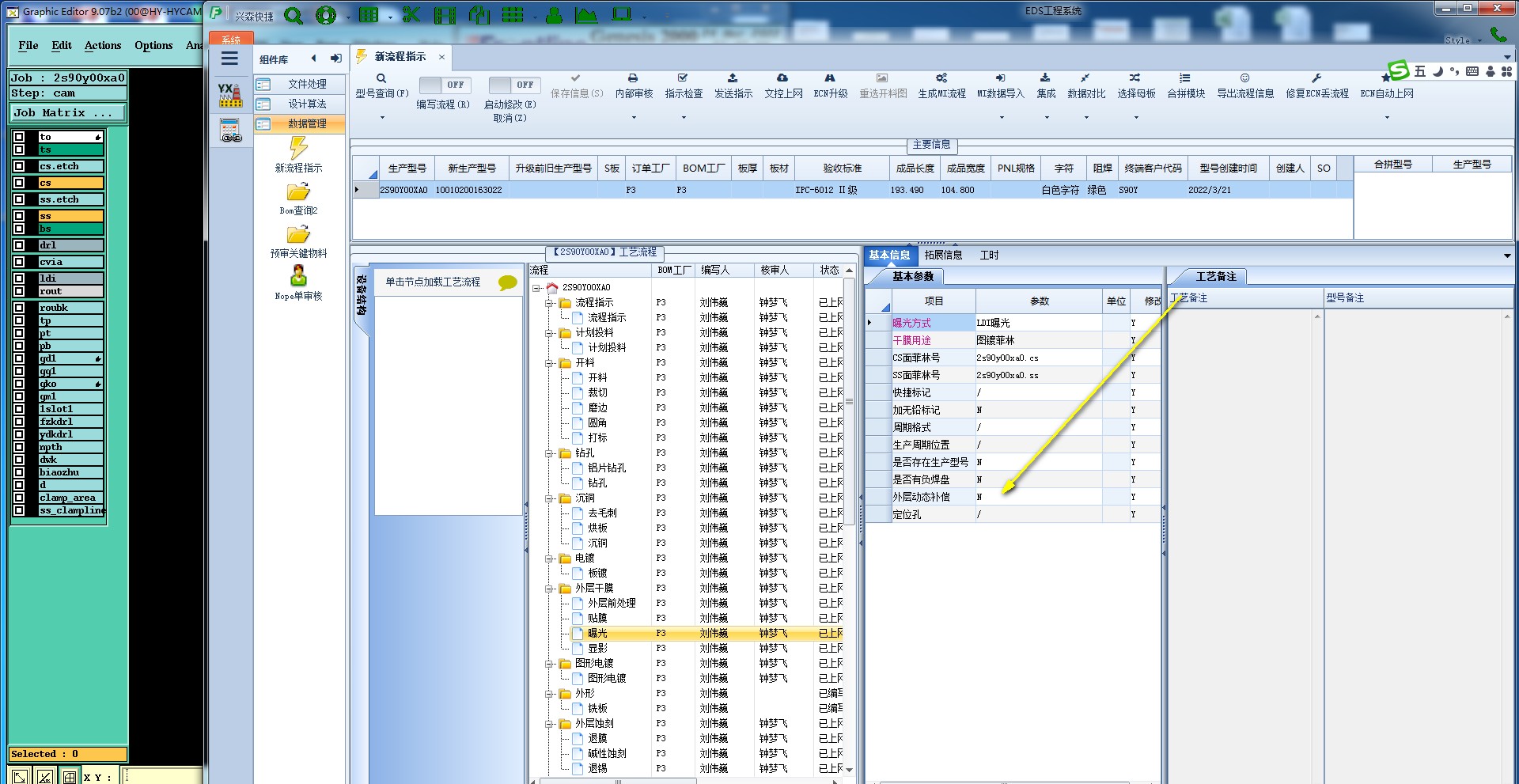Screen dimensions: 1519x784
Task: Click 修复ECN丢流程 wrench toolbar button
Action: point(1316,85)
